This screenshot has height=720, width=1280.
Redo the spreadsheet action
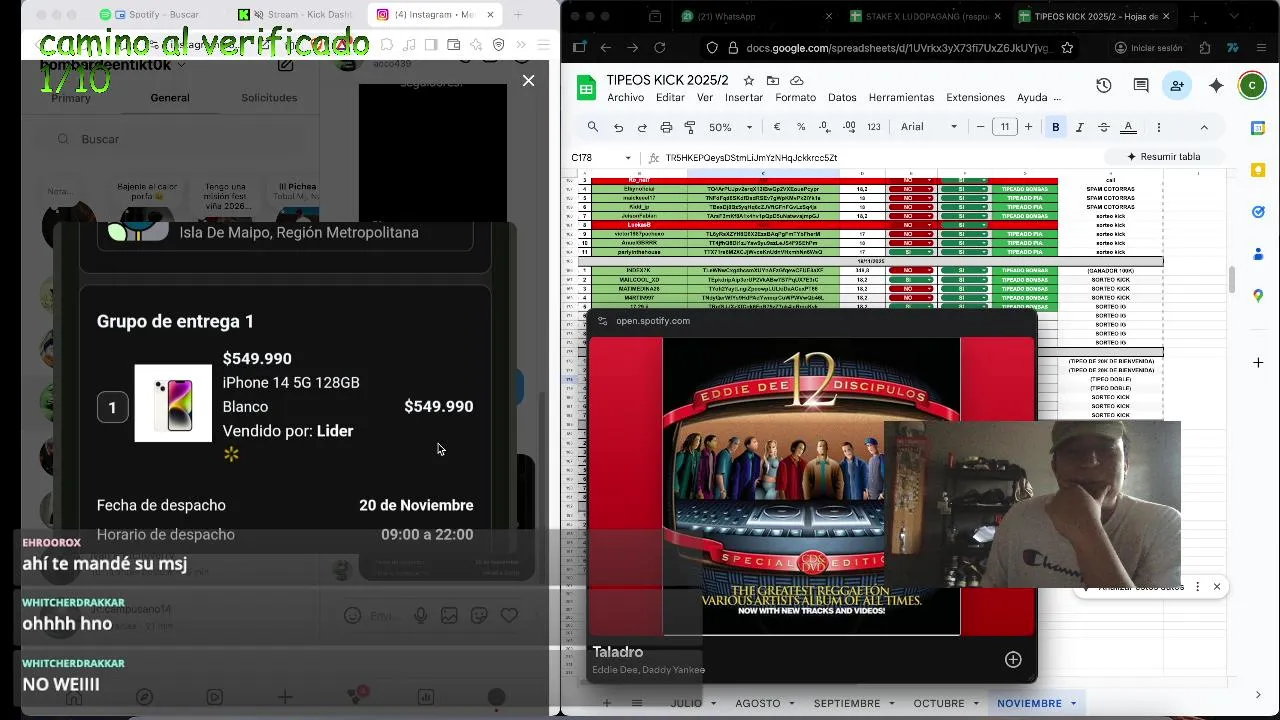point(642,127)
